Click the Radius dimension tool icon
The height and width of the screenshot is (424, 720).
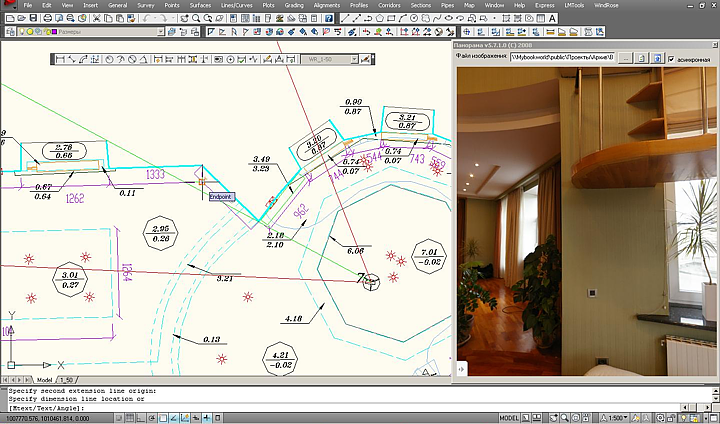click(109, 59)
